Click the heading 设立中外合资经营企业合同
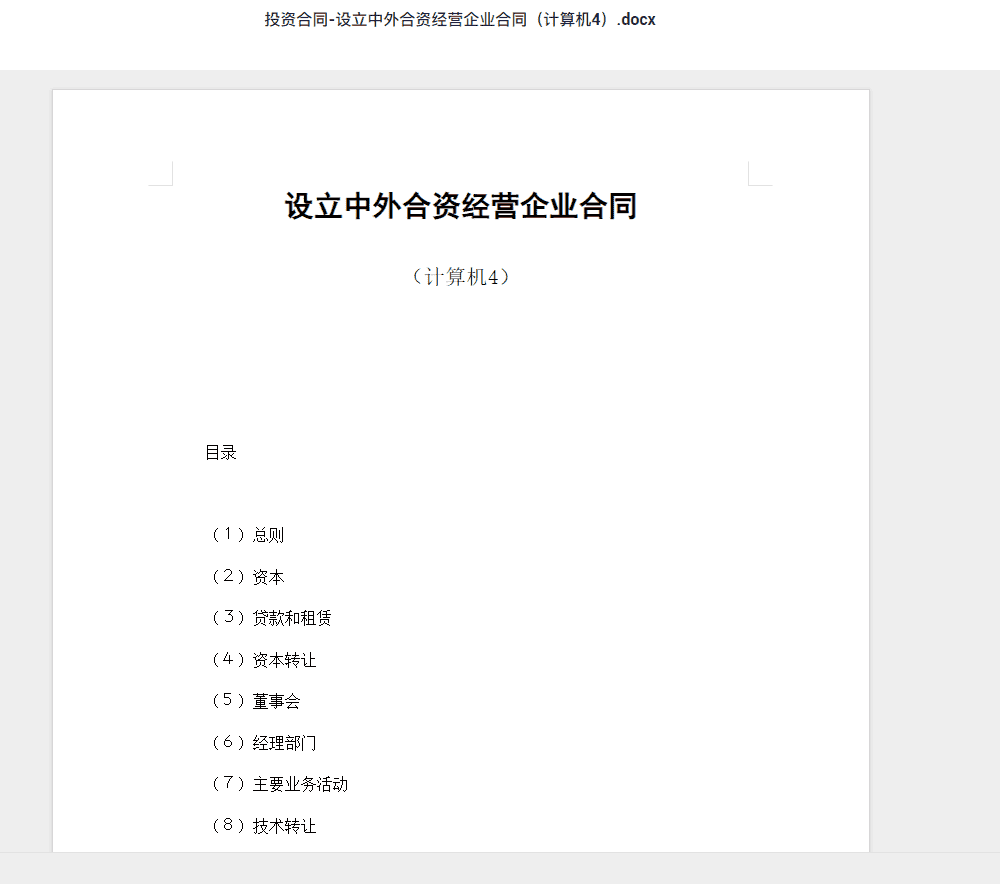Image resolution: width=1000 pixels, height=890 pixels. click(460, 206)
